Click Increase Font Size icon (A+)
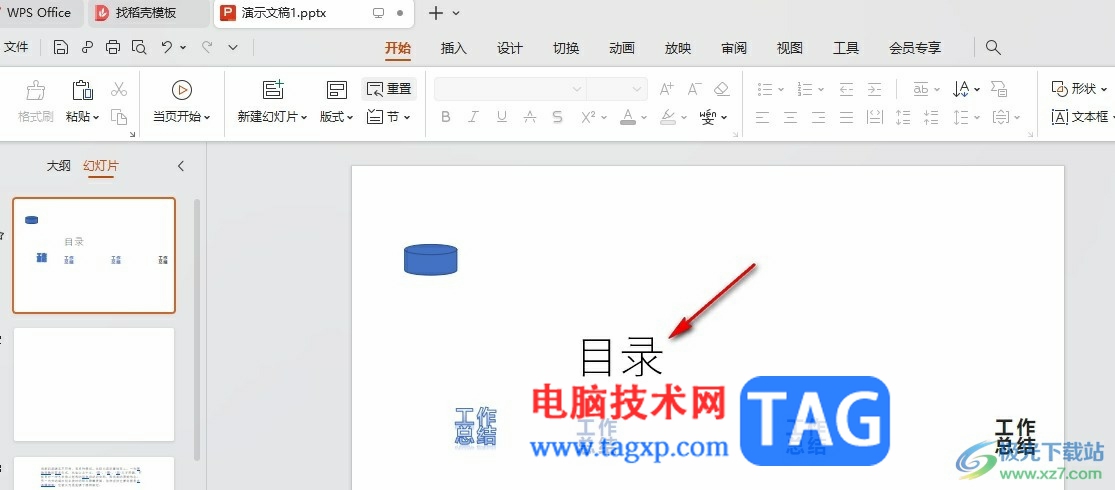This screenshot has height=490, width=1115. [666, 90]
